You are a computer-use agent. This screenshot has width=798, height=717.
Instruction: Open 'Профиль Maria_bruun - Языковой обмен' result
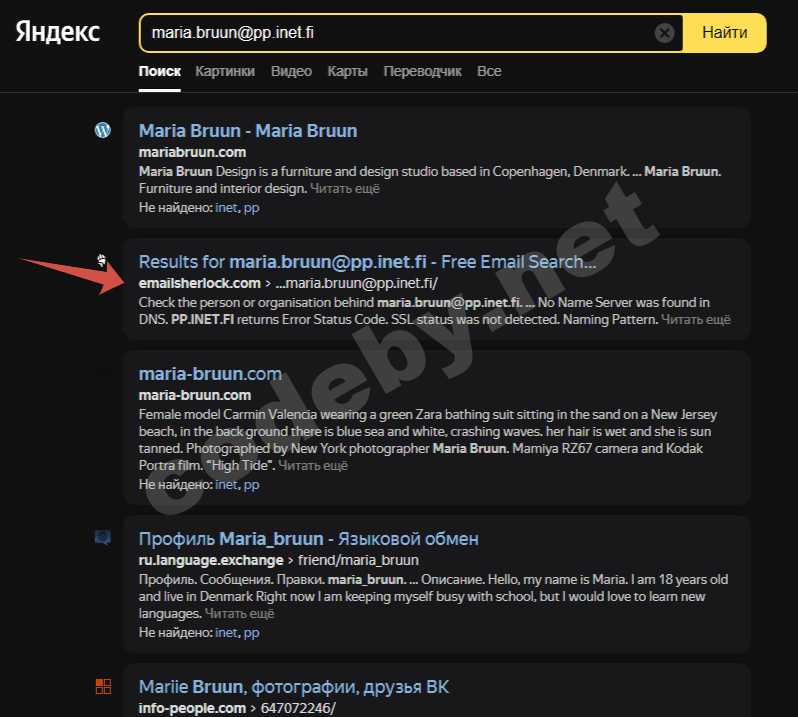point(308,539)
